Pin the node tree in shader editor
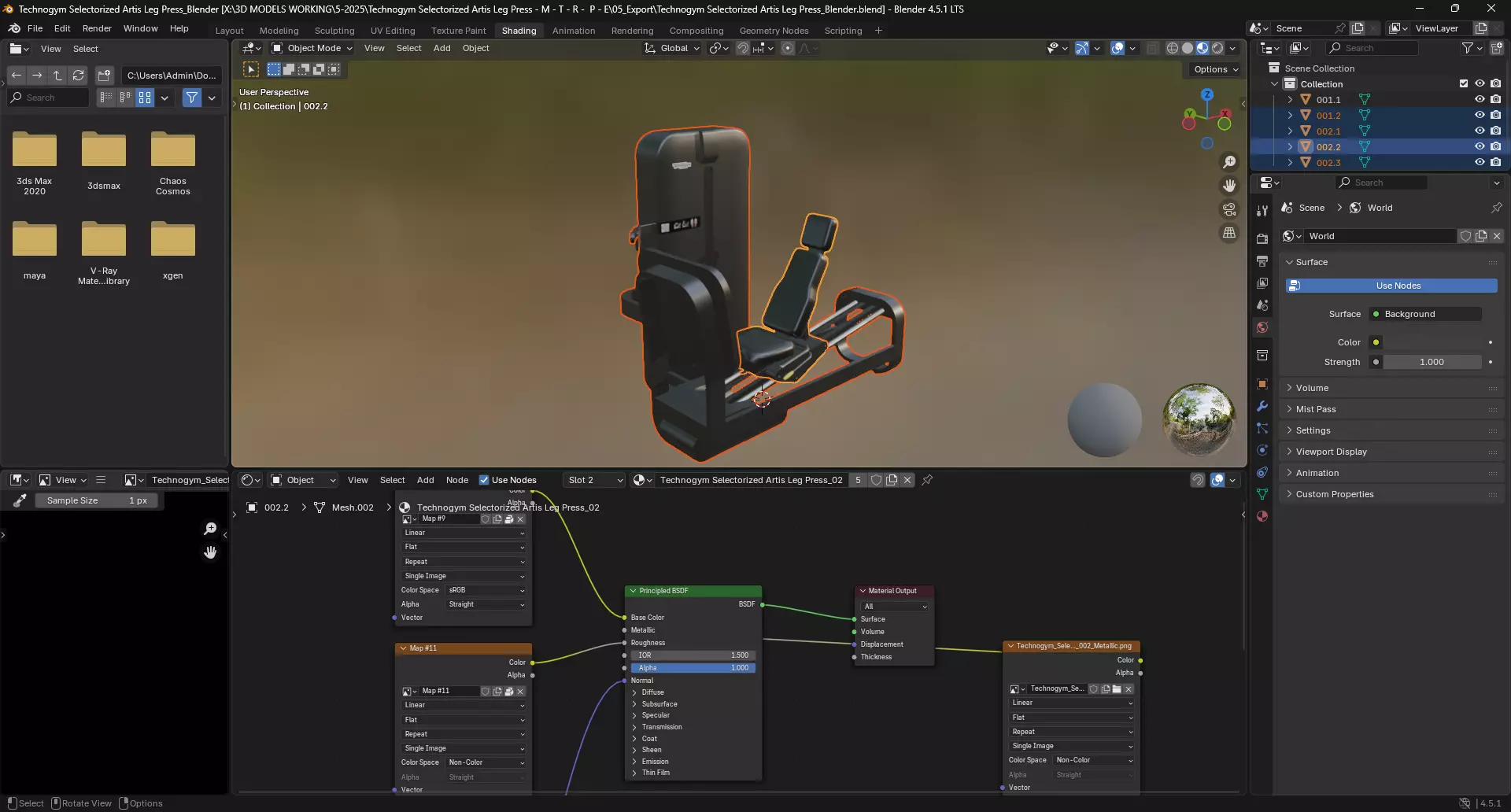 point(927,480)
